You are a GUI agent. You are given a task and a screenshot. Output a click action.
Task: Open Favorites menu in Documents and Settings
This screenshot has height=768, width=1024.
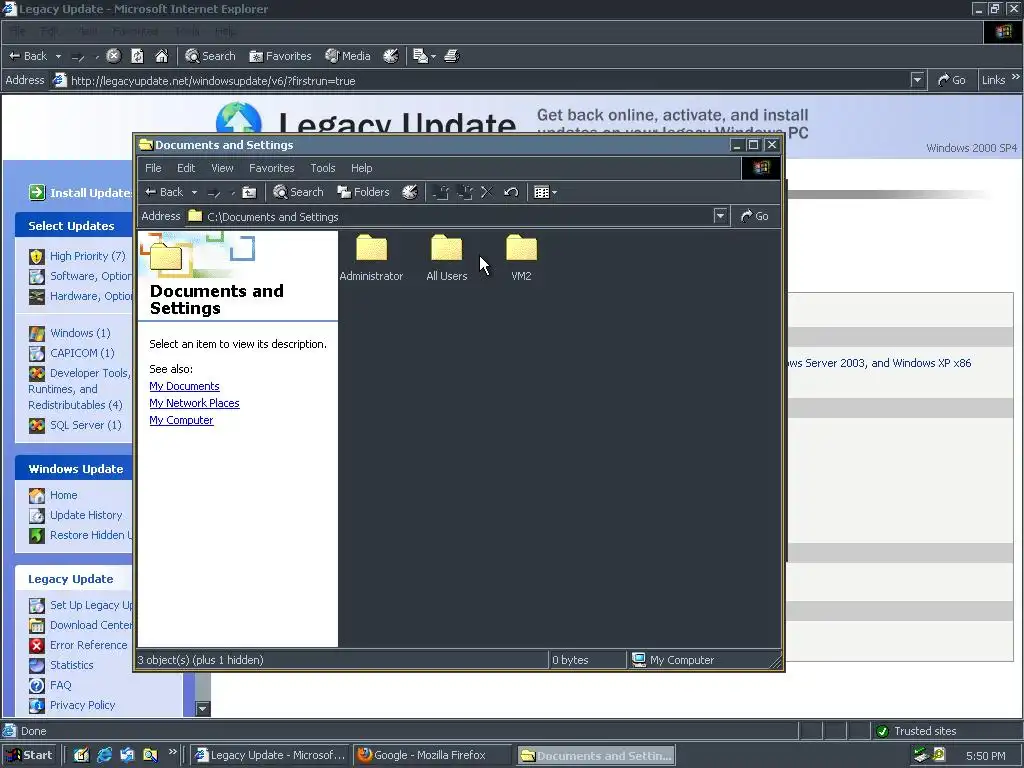click(x=272, y=168)
